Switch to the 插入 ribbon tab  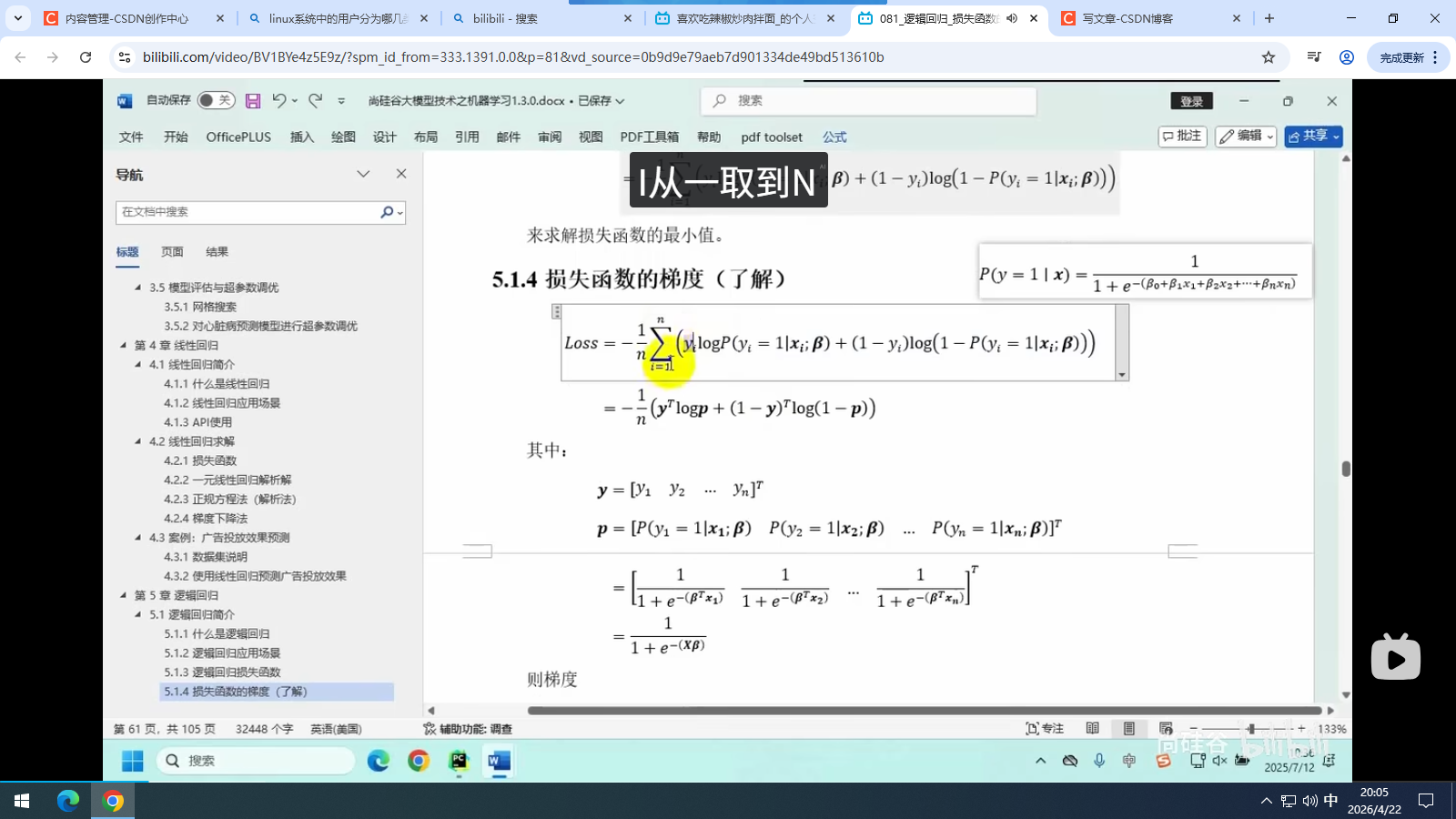click(302, 136)
